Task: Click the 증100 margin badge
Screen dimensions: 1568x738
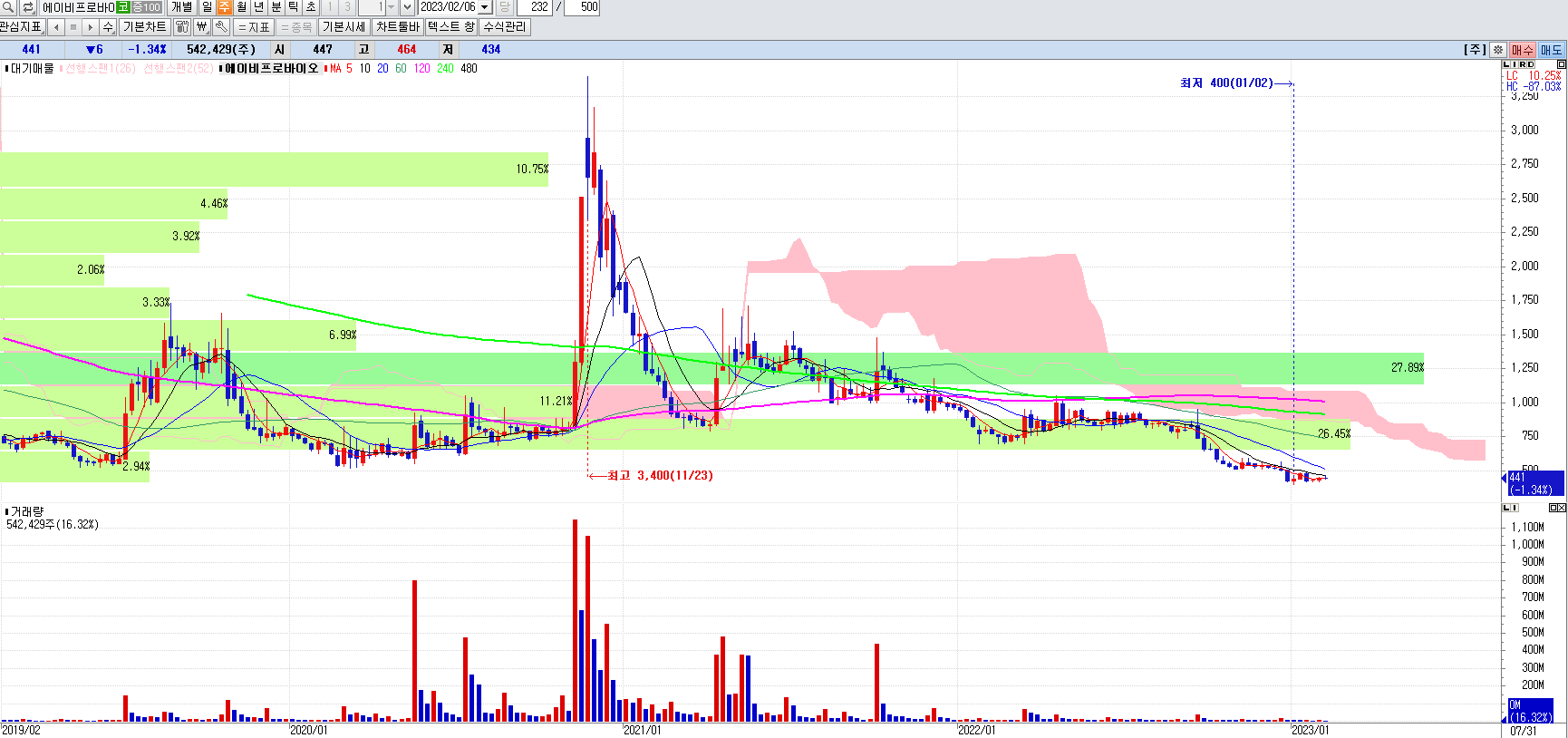Action: click(x=146, y=7)
